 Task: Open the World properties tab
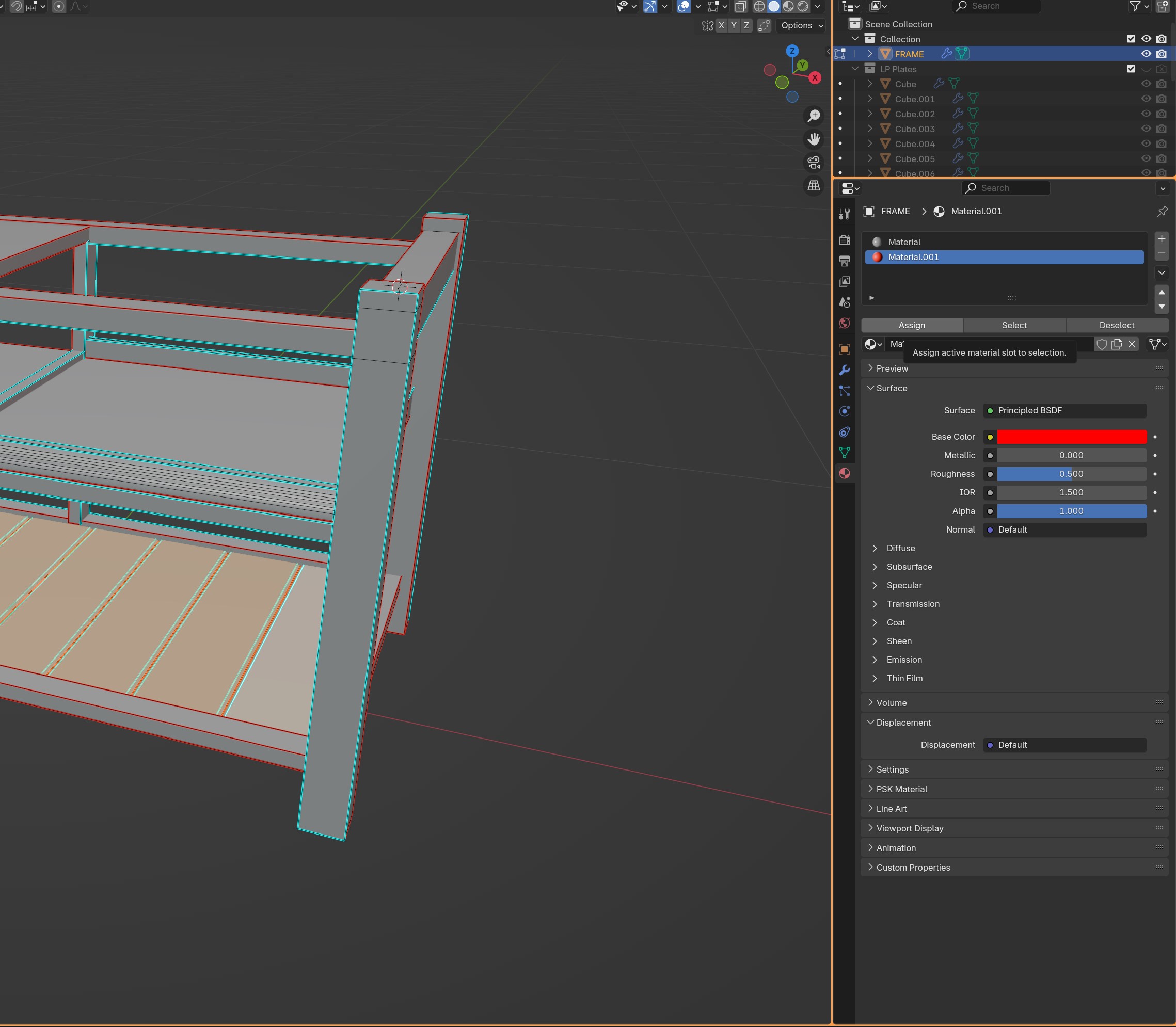(844, 323)
